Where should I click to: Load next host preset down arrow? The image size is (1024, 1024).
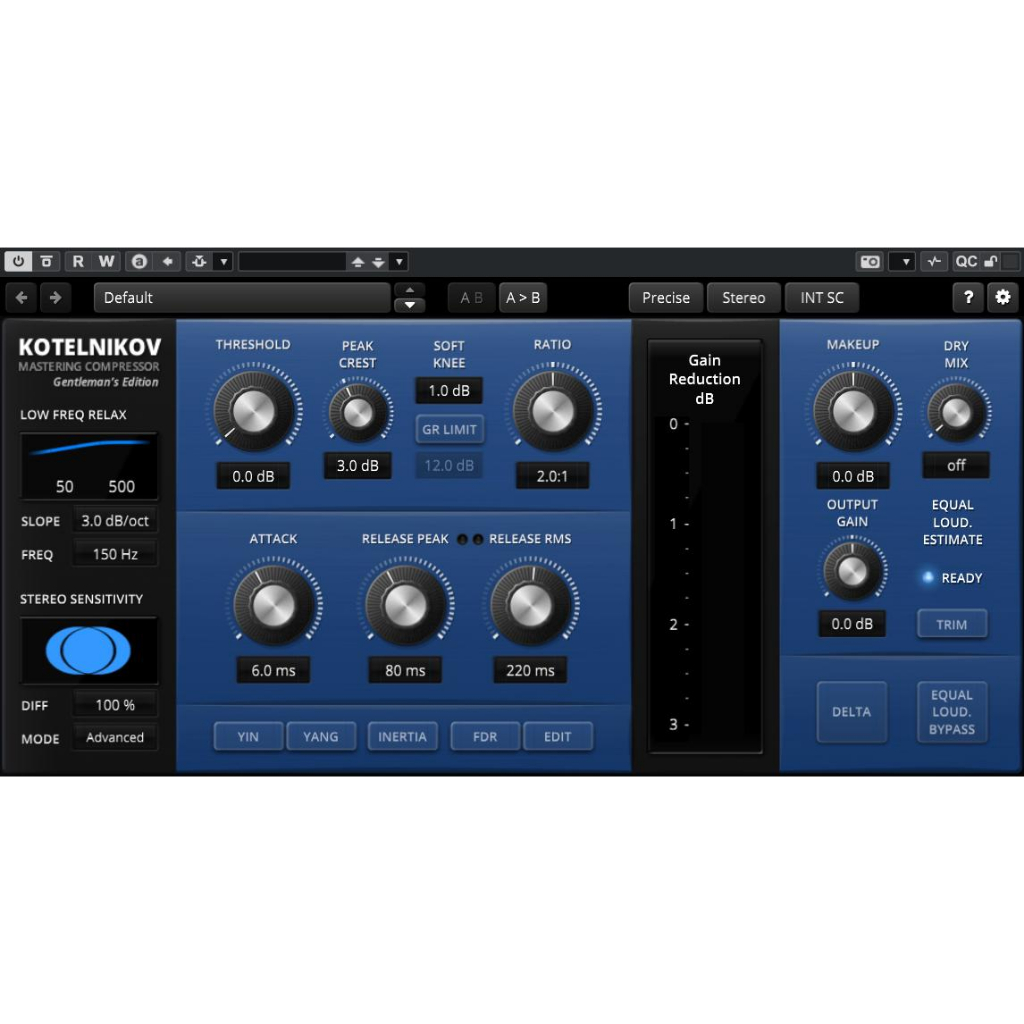point(378,261)
